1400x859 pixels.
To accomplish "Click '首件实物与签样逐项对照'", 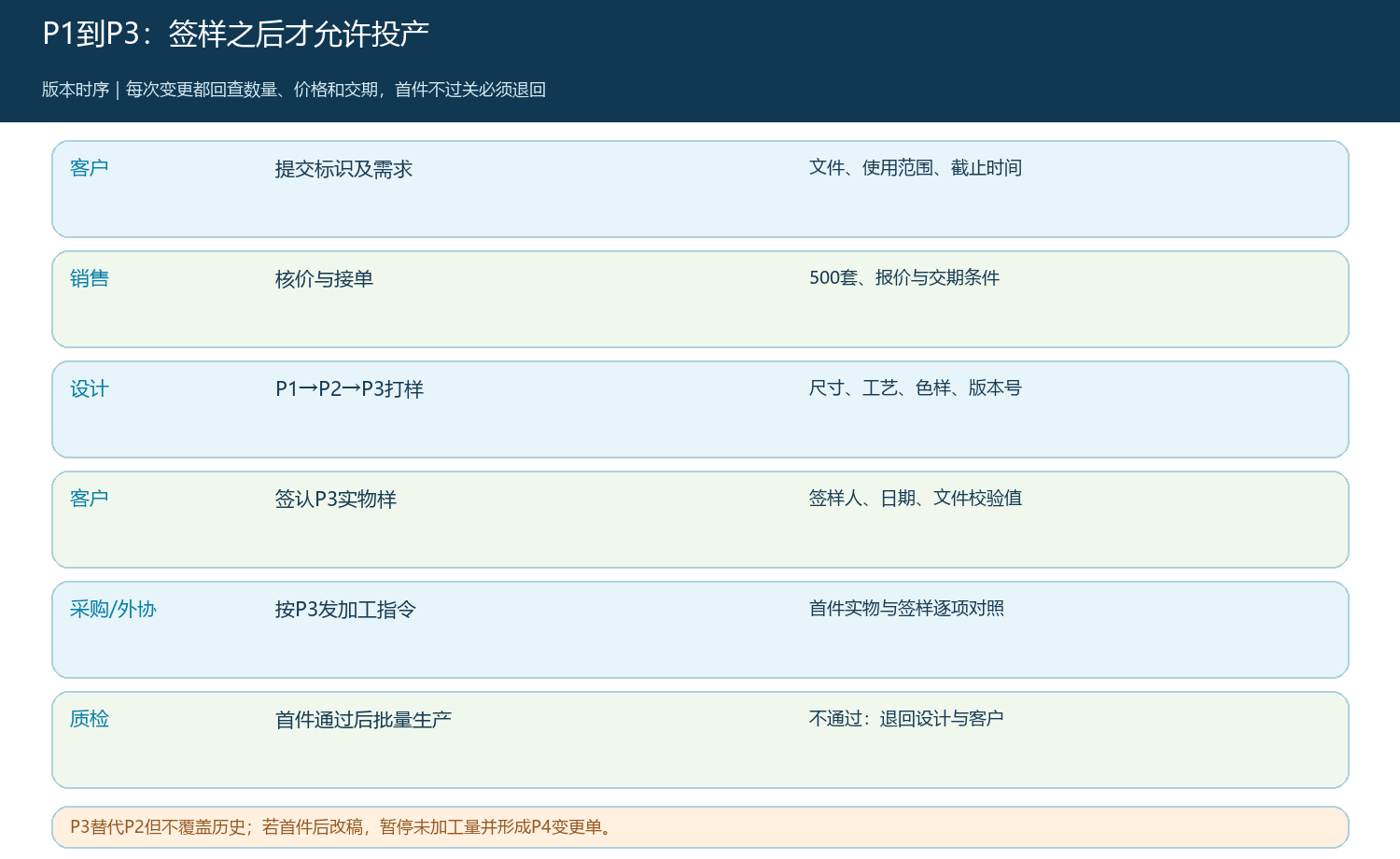I will 906,609.
